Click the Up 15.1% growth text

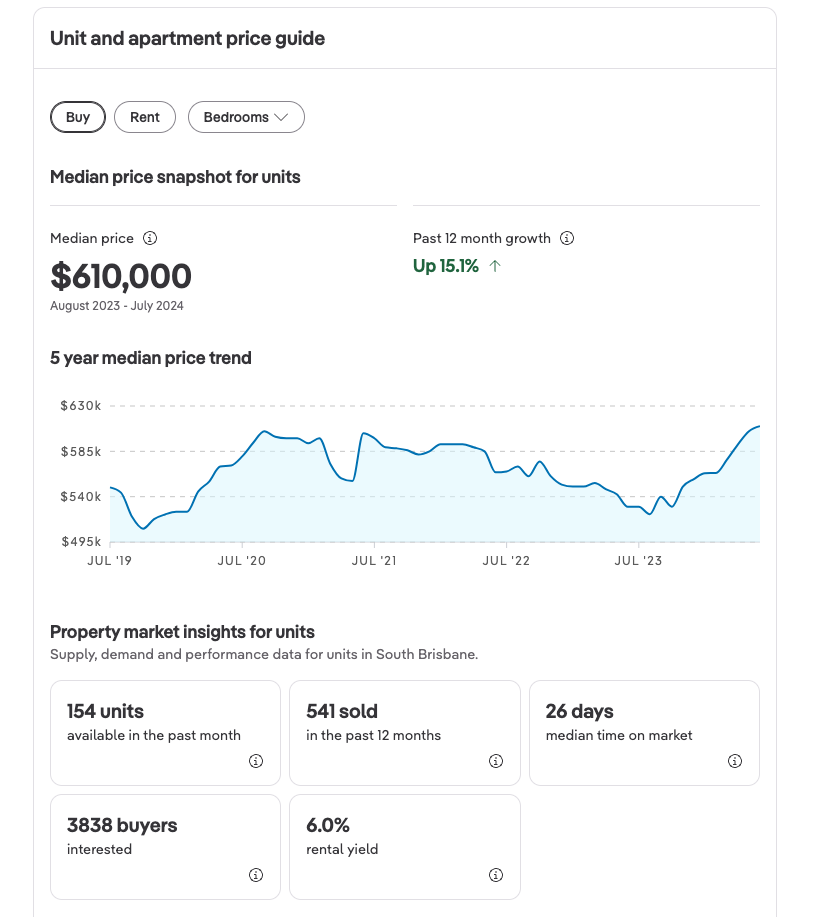click(446, 266)
